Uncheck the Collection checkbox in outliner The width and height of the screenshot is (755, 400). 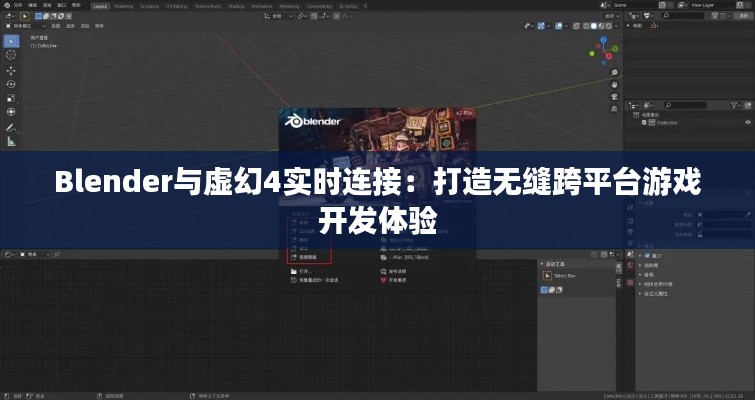coord(644,122)
